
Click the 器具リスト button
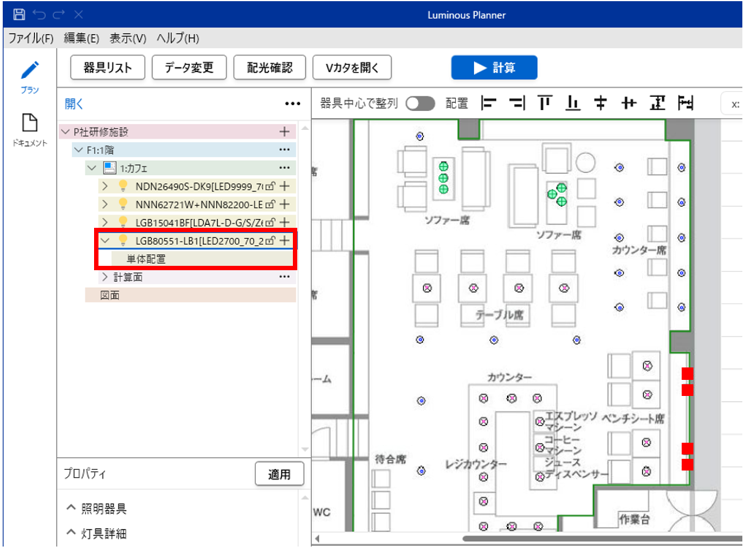point(108,67)
